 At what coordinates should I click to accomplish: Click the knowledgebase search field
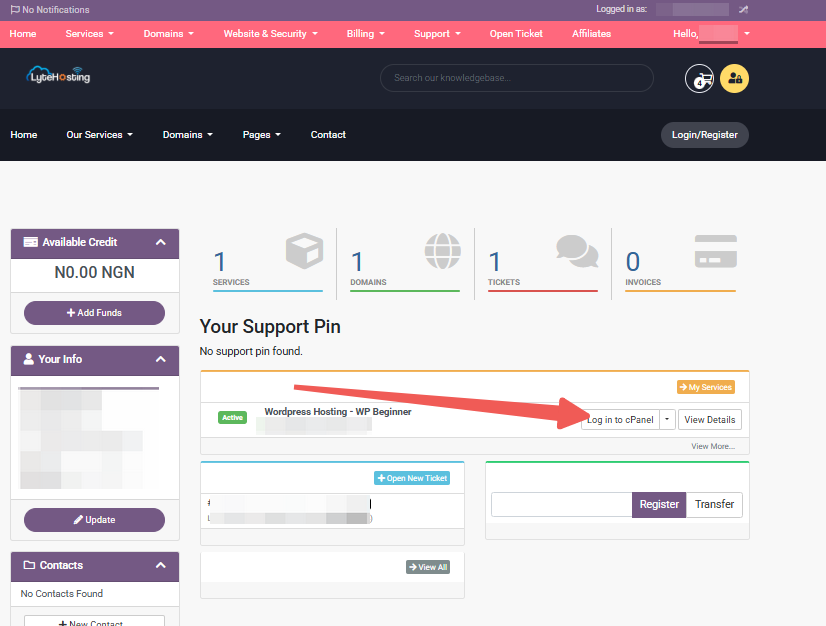(x=516, y=77)
